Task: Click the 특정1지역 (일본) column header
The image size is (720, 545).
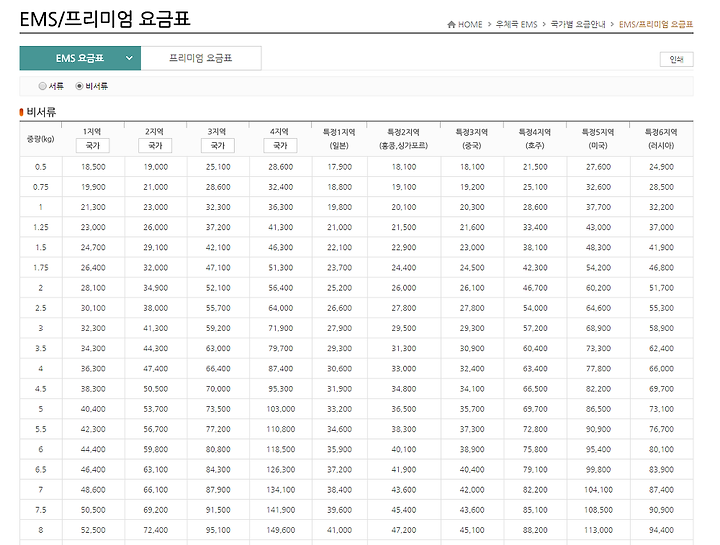Action: tap(339, 139)
